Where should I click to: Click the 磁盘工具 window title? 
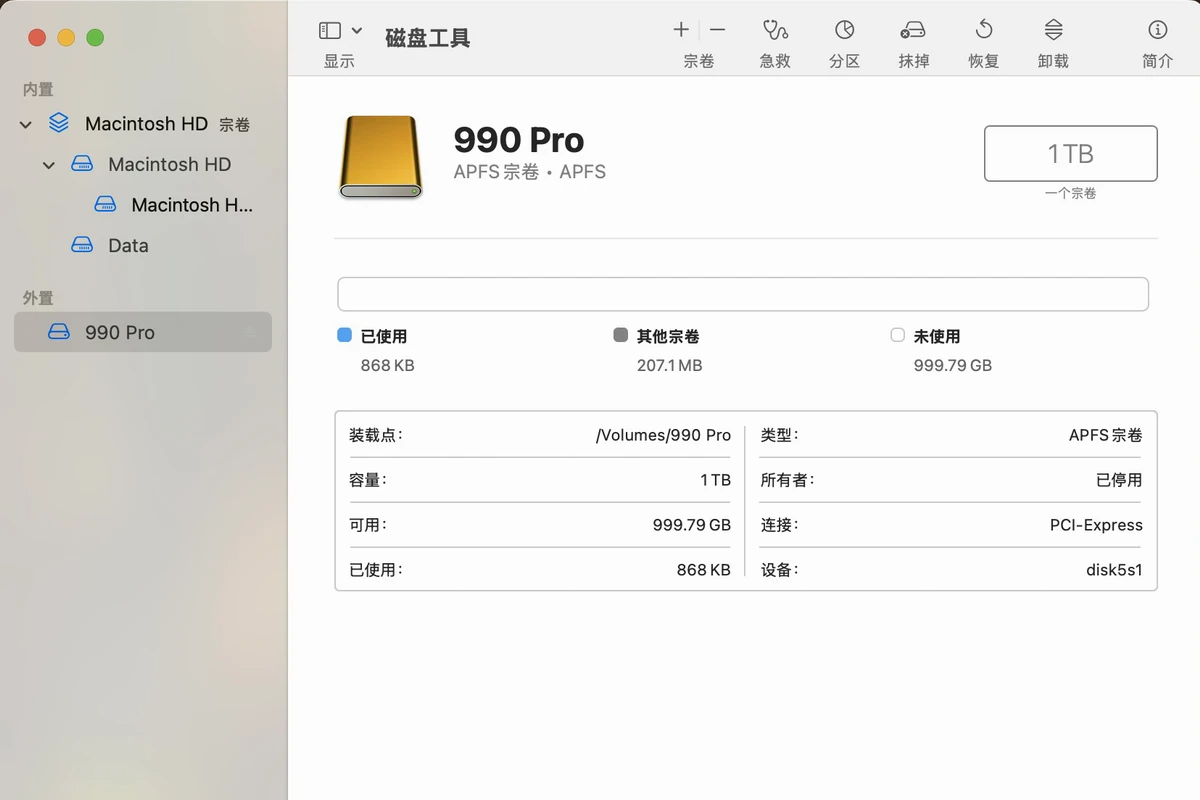pyautogui.click(x=428, y=38)
